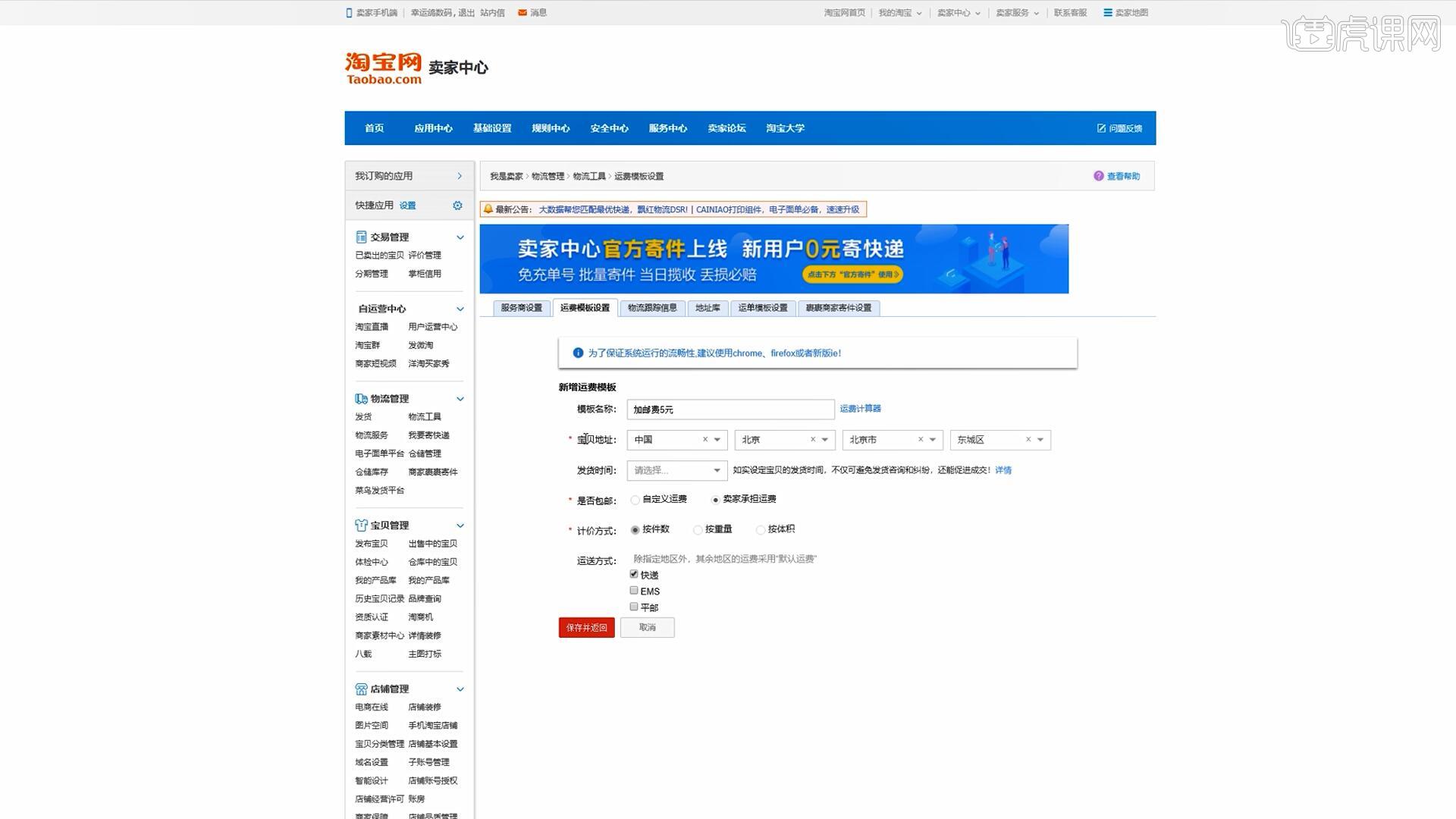Clear the 北京市 city selection
1456x819 pixels.
(x=921, y=440)
